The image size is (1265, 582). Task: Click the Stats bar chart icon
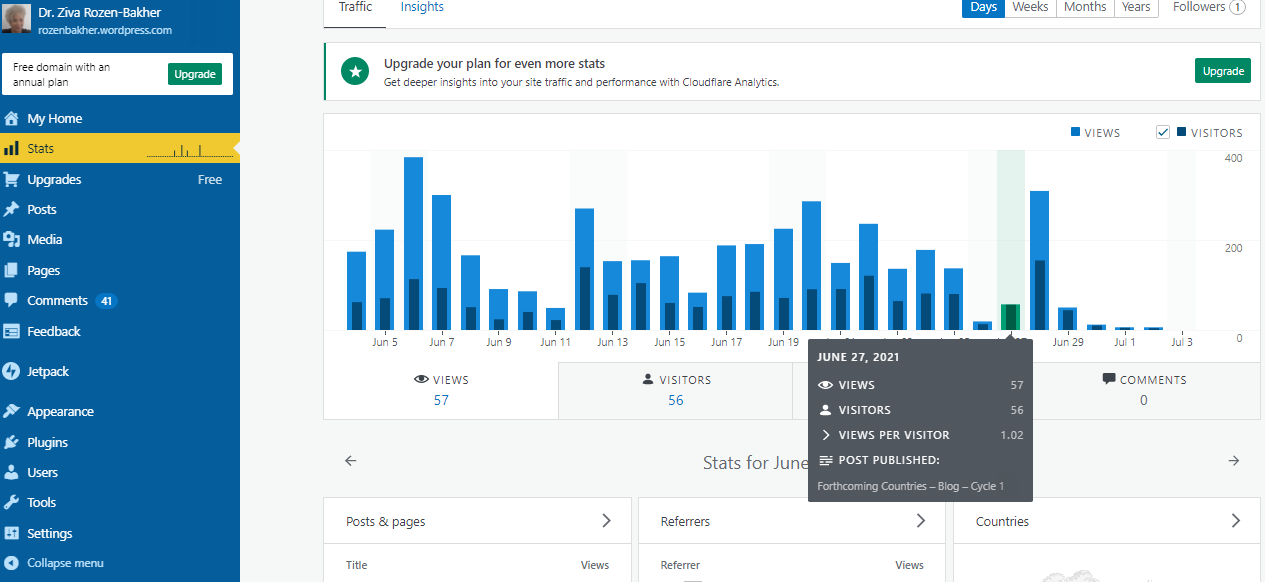click(11, 148)
